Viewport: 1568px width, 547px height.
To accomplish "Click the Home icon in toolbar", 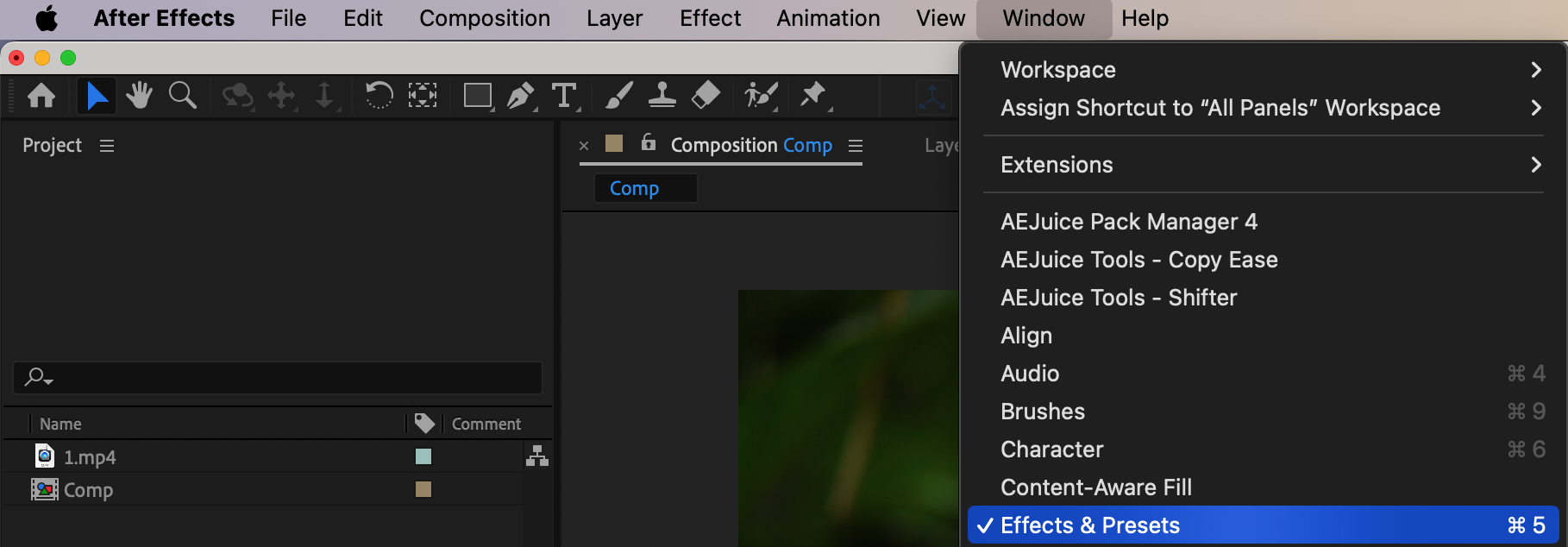I will (x=41, y=95).
